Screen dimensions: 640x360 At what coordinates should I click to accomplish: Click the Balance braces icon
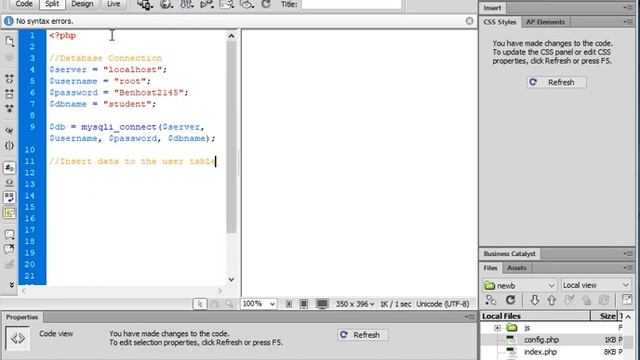click(9, 146)
